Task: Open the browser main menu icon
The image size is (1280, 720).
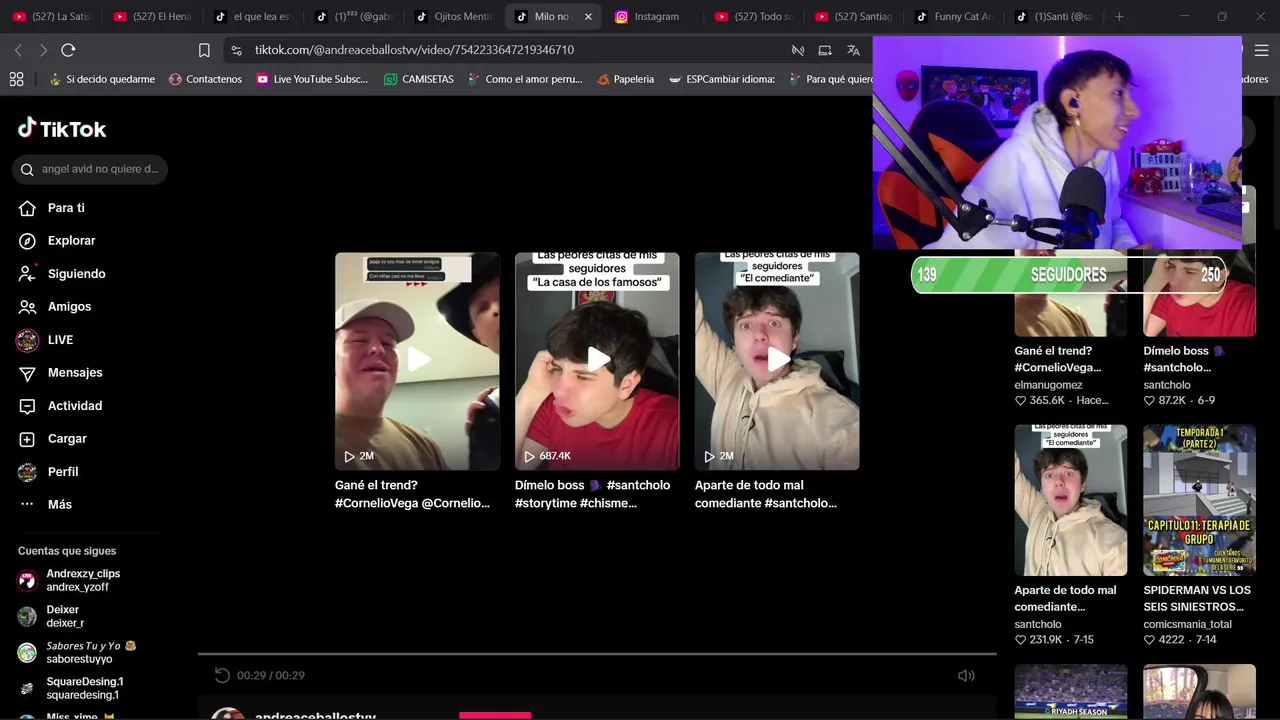Action: 1261,50
